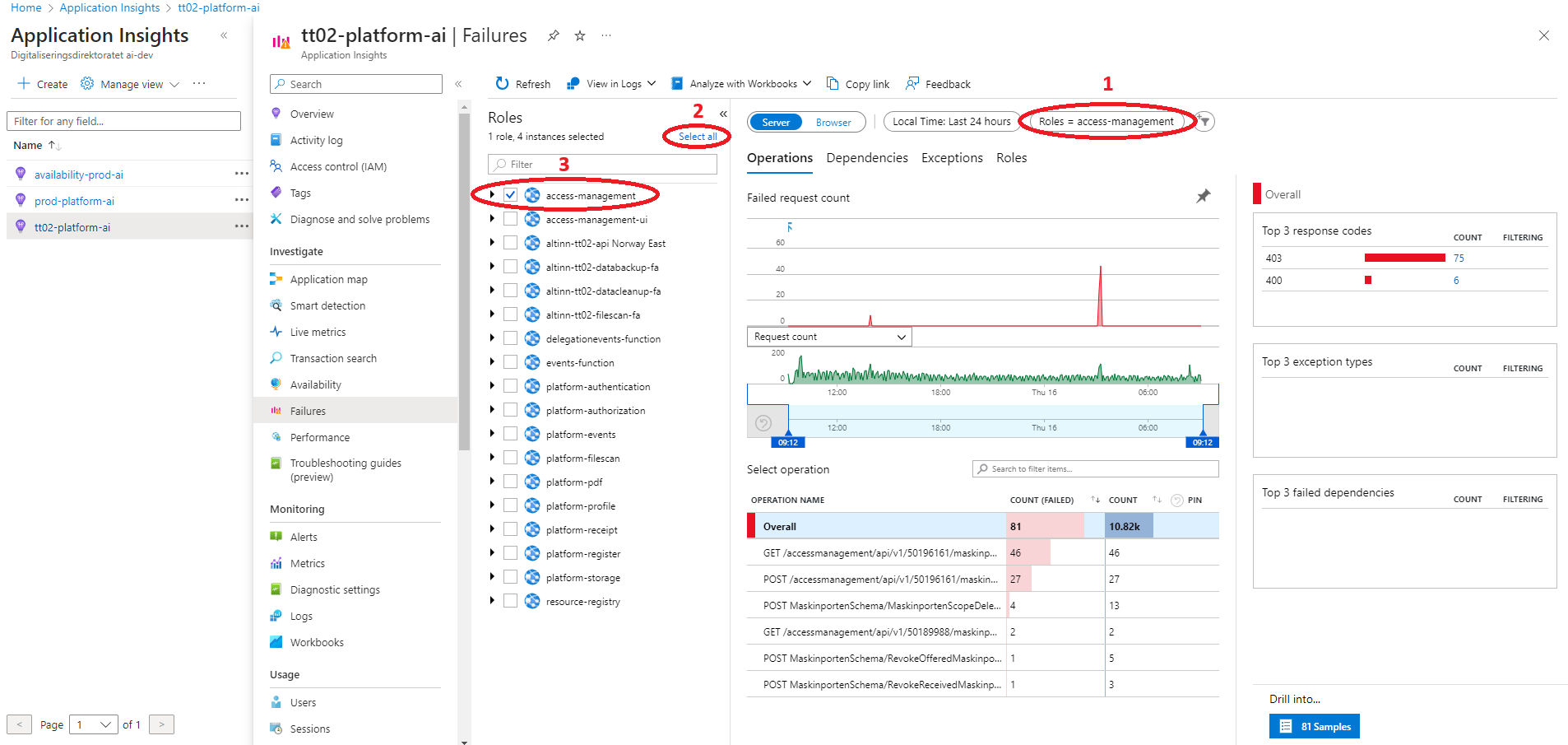Image resolution: width=1568 pixels, height=745 pixels.
Task: Open the page number dropdown
Action: pyautogui.click(x=94, y=724)
